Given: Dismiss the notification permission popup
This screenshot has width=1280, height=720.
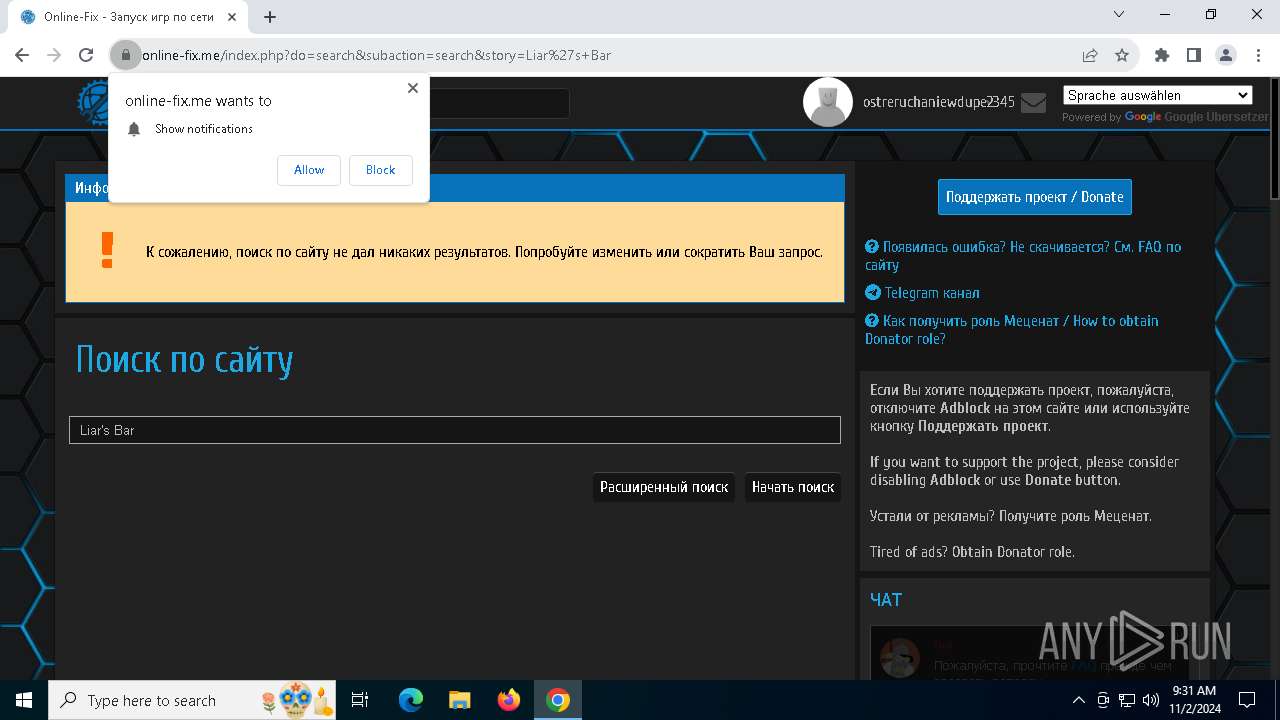Looking at the screenshot, I should coord(412,88).
